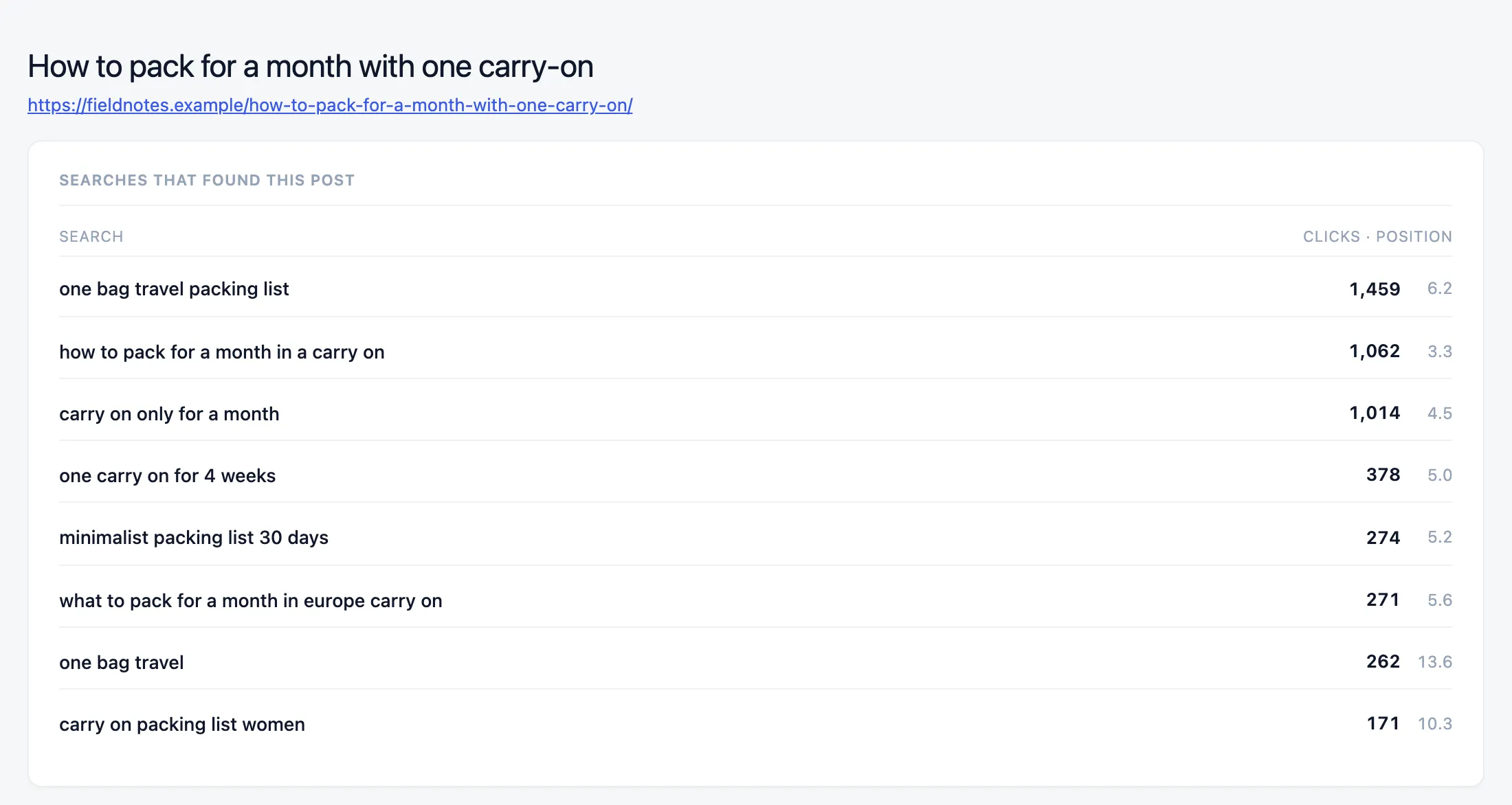Select 'one bag travel packing list' query
The width and height of the screenshot is (1512, 805).
point(174,289)
